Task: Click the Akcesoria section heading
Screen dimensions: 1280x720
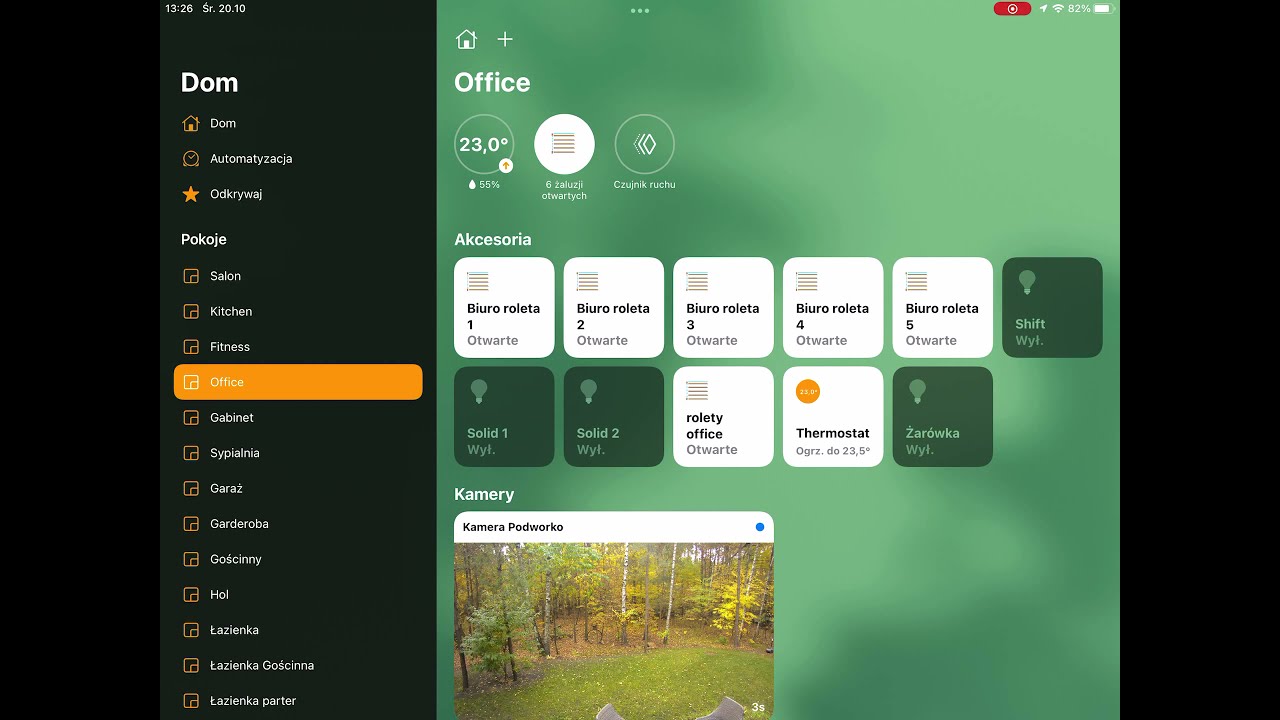Action: click(x=492, y=239)
